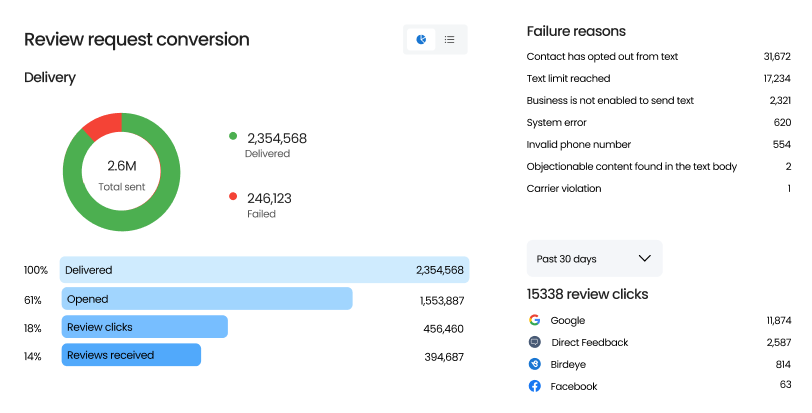Click the 2,587 Direct Feedback value
The width and height of the screenshot is (812, 413).
click(x=779, y=342)
